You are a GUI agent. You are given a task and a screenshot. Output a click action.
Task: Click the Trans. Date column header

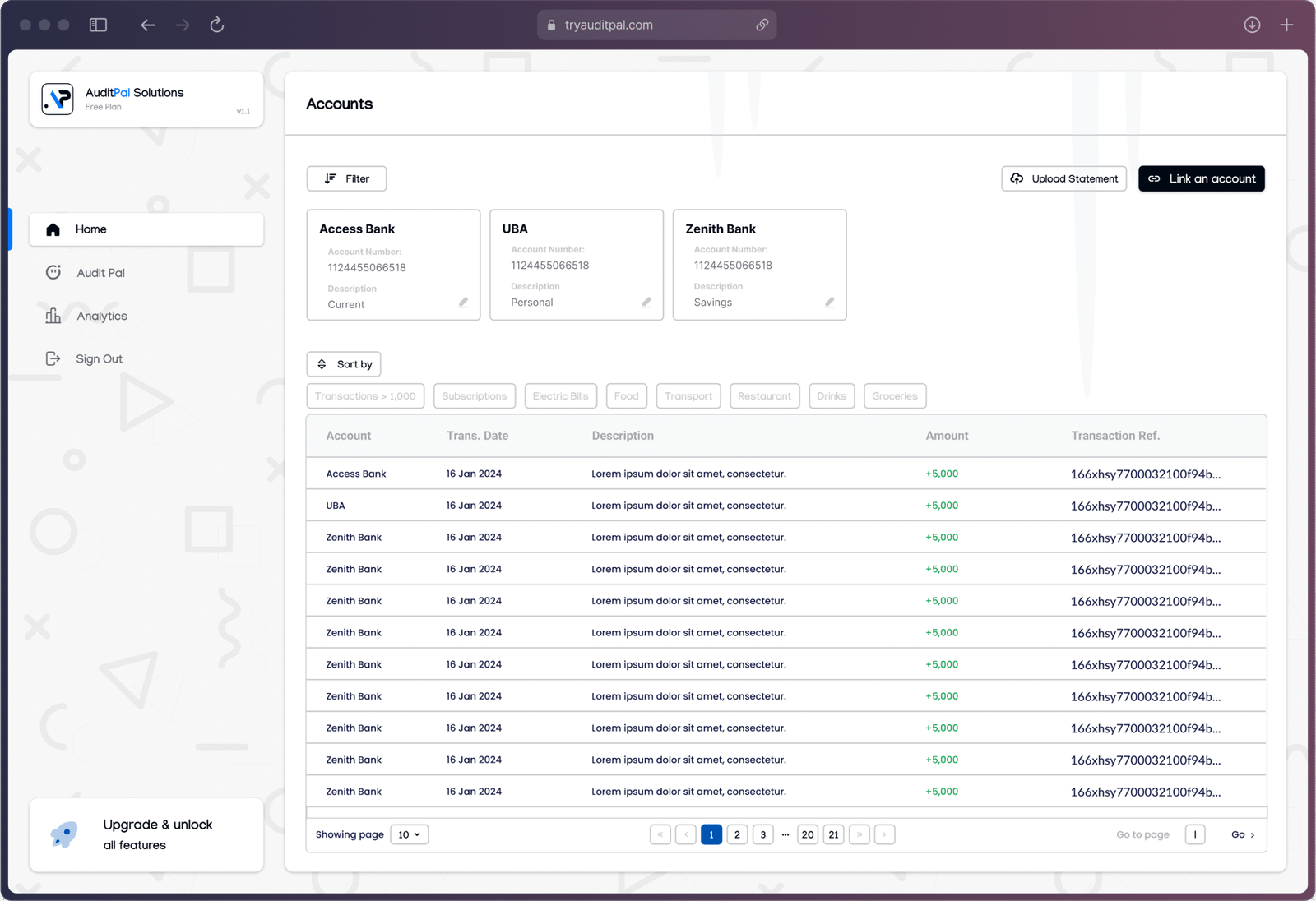(x=477, y=436)
